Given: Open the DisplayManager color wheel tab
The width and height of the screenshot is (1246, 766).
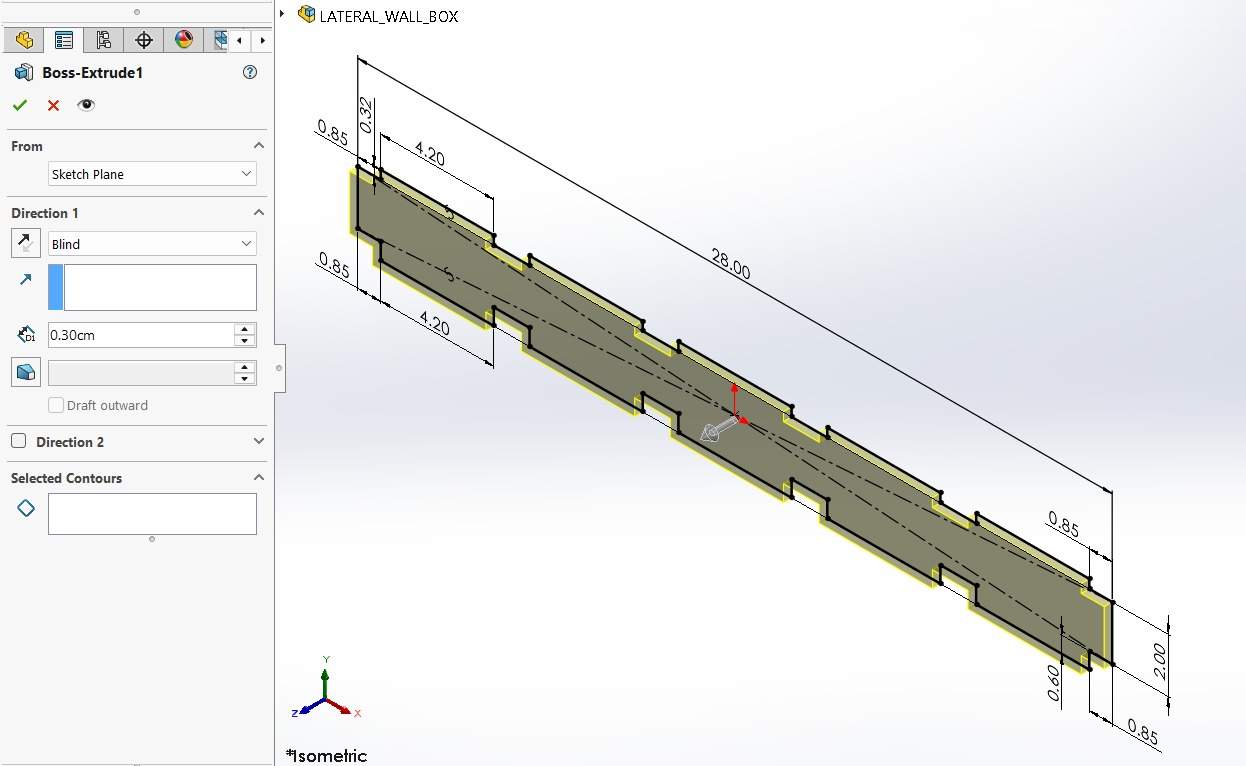Looking at the screenshot, I should 184,40.
